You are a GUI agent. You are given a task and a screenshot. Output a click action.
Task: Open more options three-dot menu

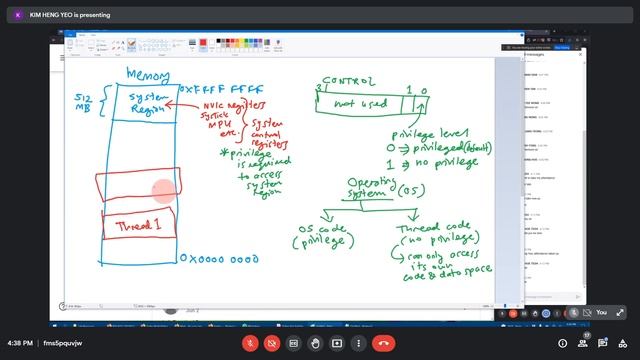click(x=358, y=343)
